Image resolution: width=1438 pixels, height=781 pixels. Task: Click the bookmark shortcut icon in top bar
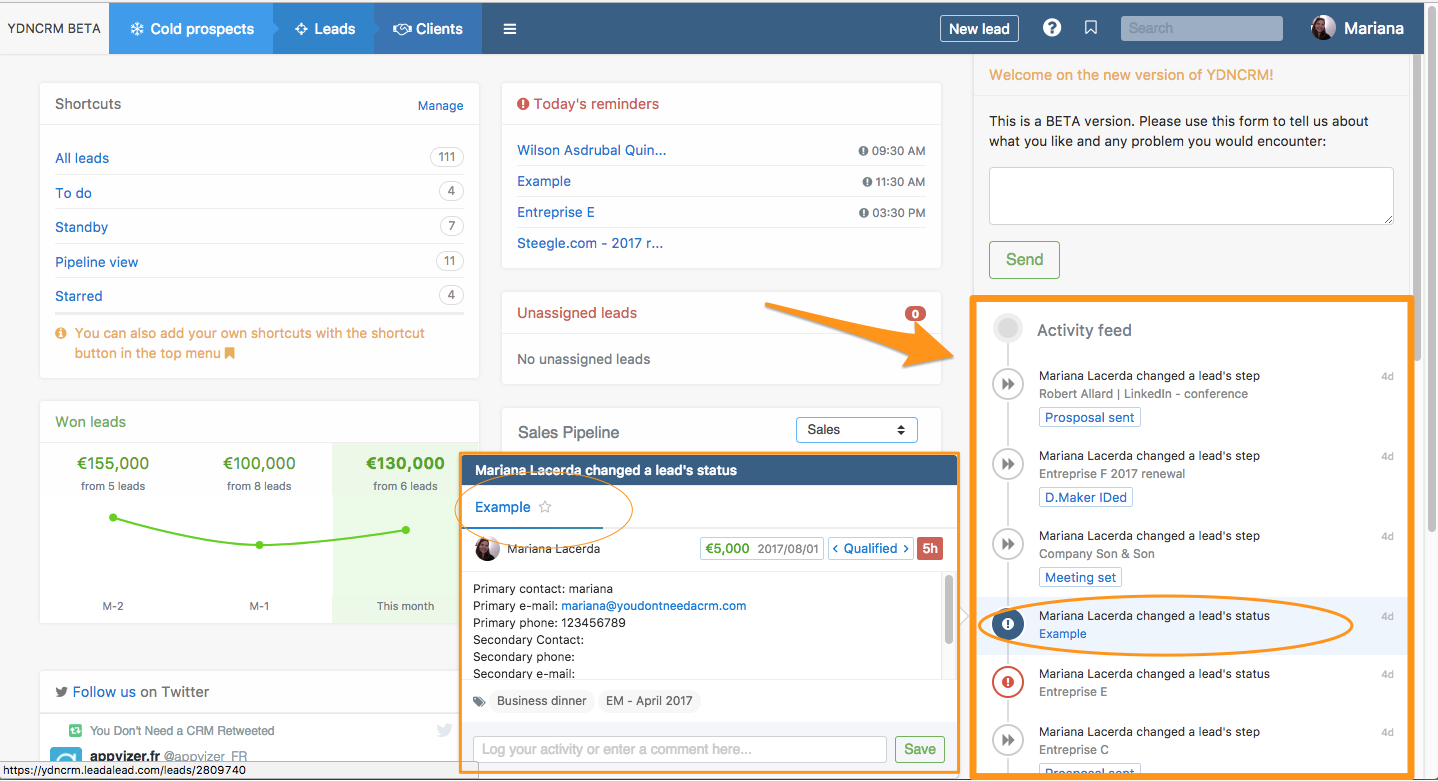tap(1091, 28)
